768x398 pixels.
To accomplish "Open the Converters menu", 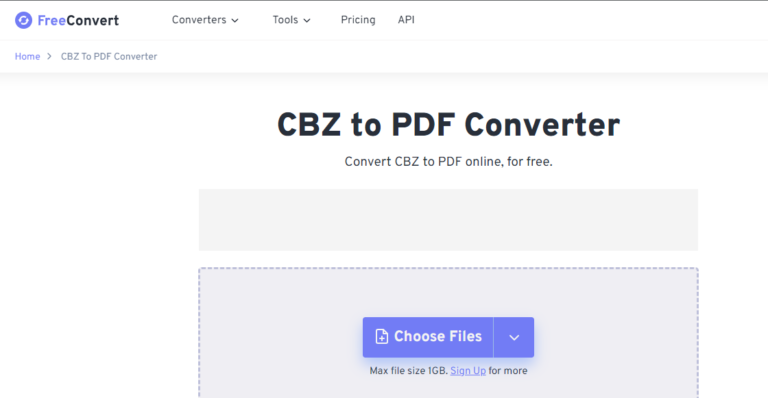I will click(x=205, y=20).
